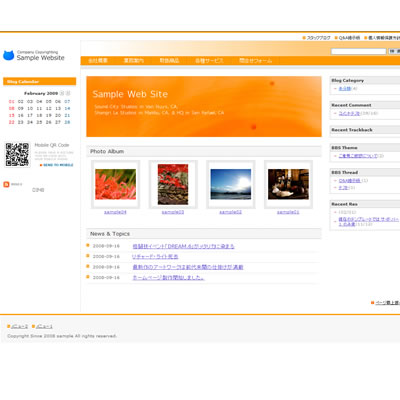Click the 検索 search button
400x400 pixels.
394,51
